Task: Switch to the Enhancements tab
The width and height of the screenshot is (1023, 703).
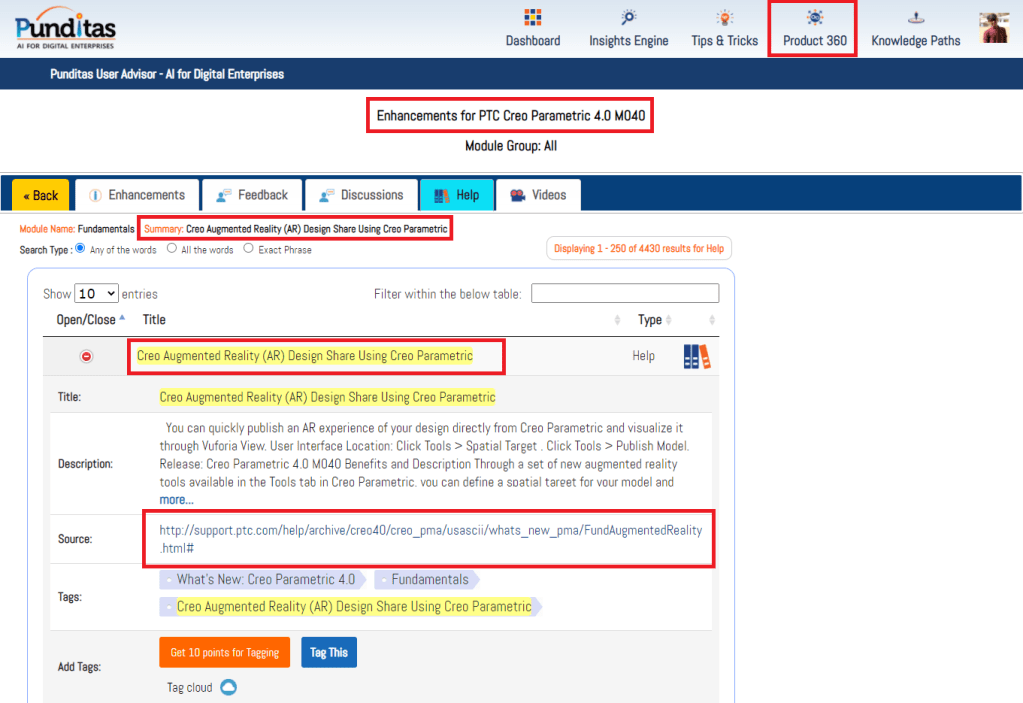Action: point(137,195)
